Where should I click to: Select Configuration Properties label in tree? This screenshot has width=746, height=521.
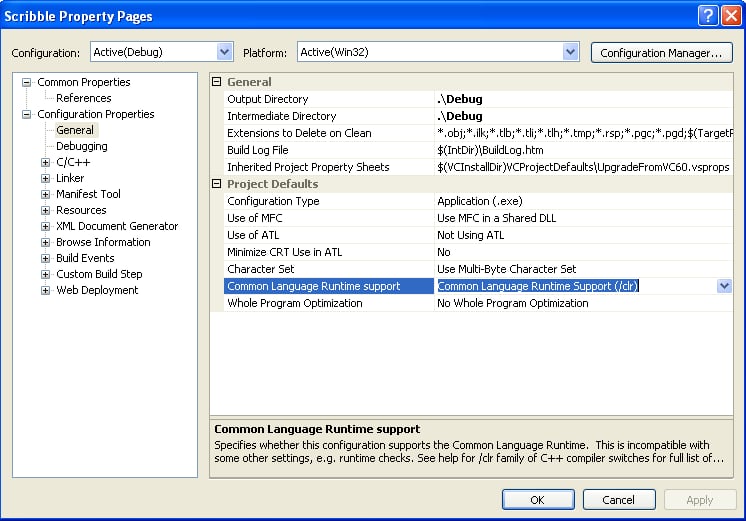coord(96,114)
